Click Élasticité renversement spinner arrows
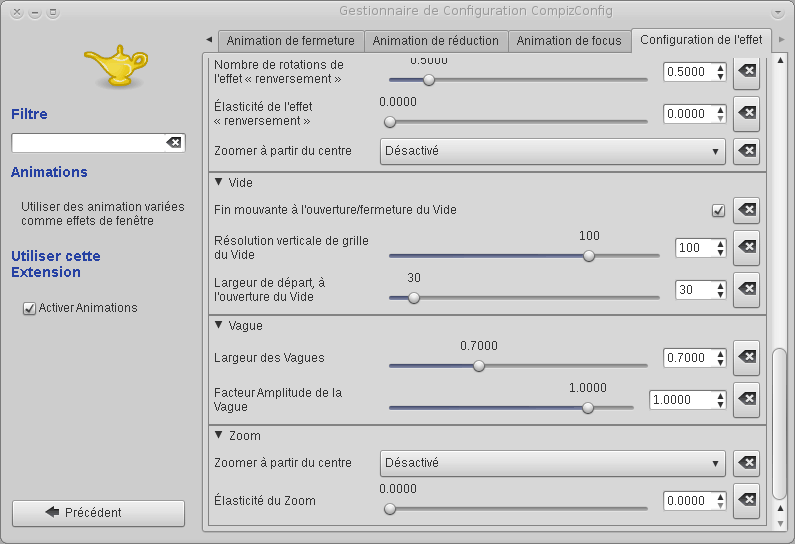The width and height of the screenshot is (795, 544). click(720, 114)
